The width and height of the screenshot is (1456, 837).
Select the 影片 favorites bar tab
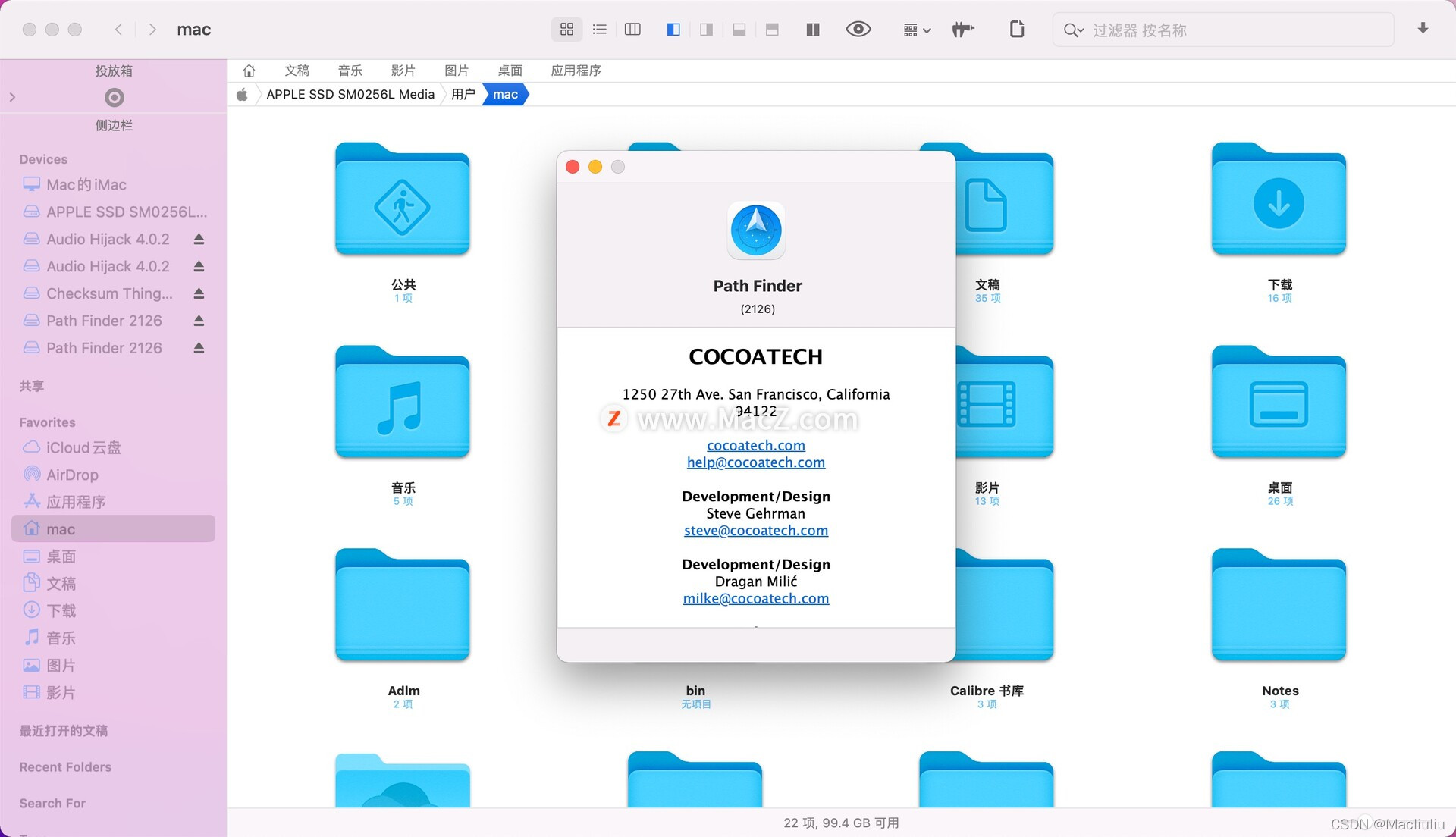[403, 71]
